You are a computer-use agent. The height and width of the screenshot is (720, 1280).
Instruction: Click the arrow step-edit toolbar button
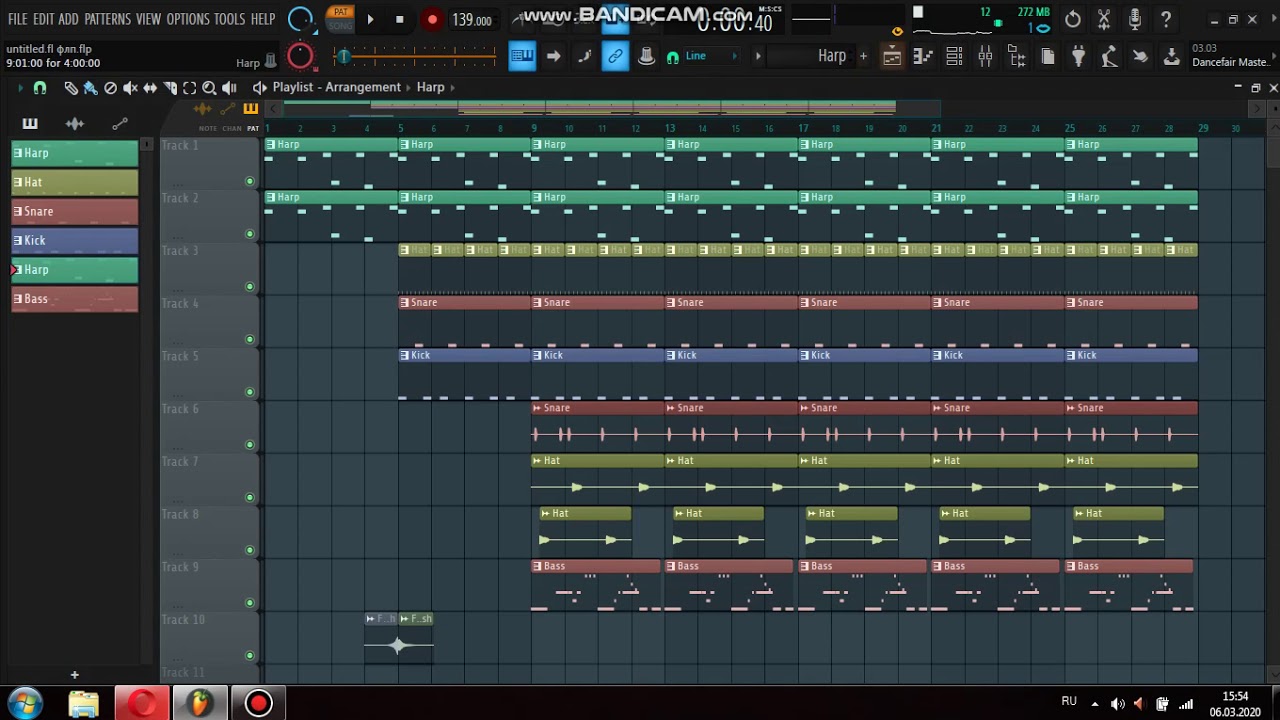coord(553,57)
